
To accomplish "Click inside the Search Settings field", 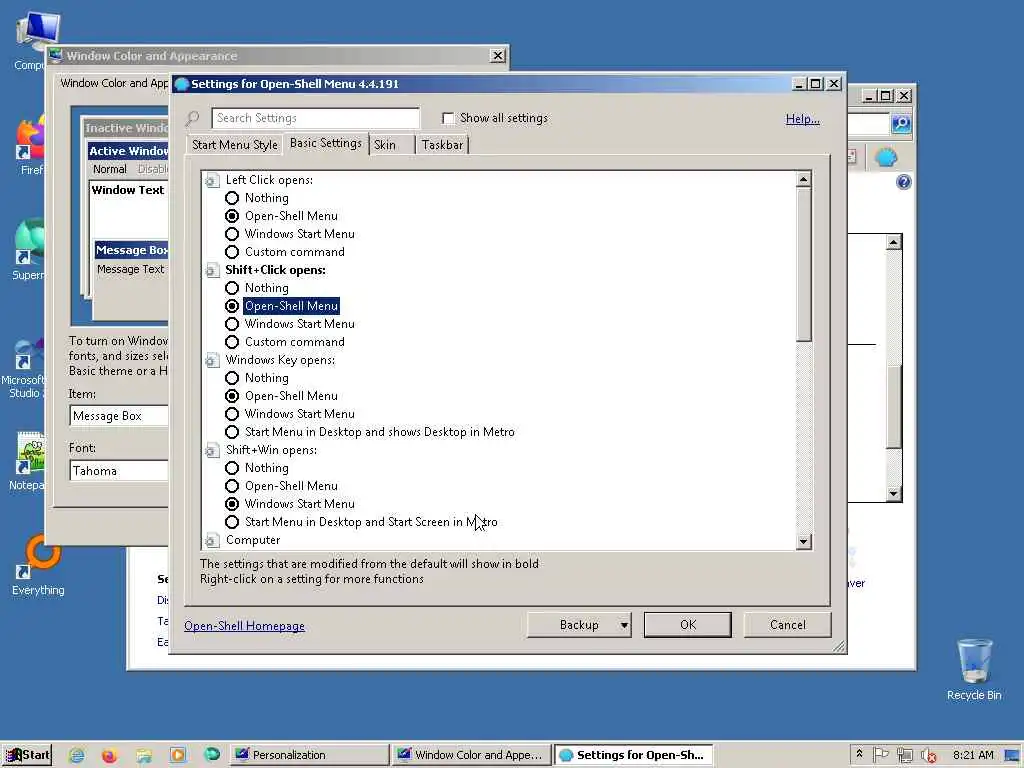I will 315,118.
